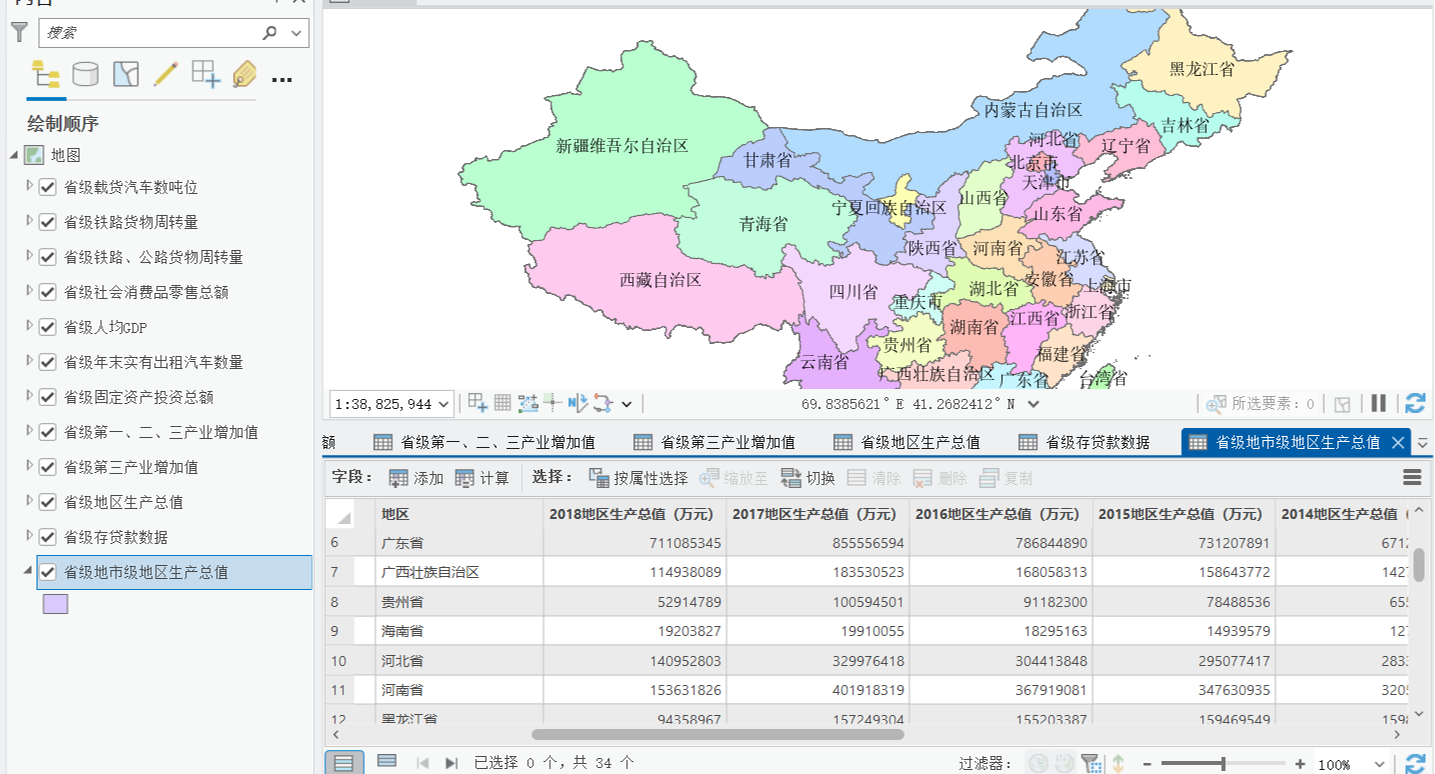Toggle the 省级第三产业增加值 layer checkbox

click(47, 467)
